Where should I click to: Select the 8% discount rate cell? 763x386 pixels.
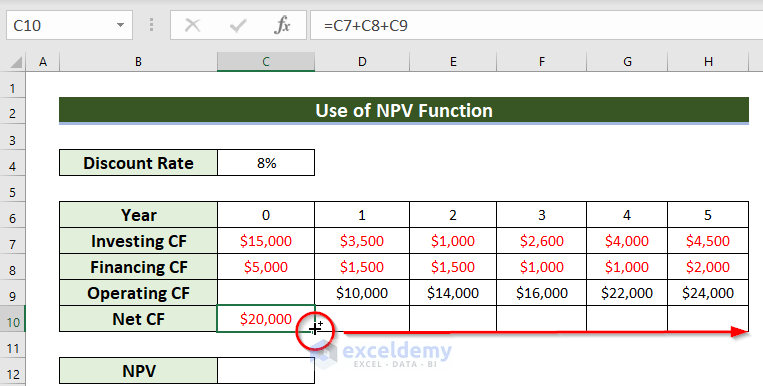point(266,163)
